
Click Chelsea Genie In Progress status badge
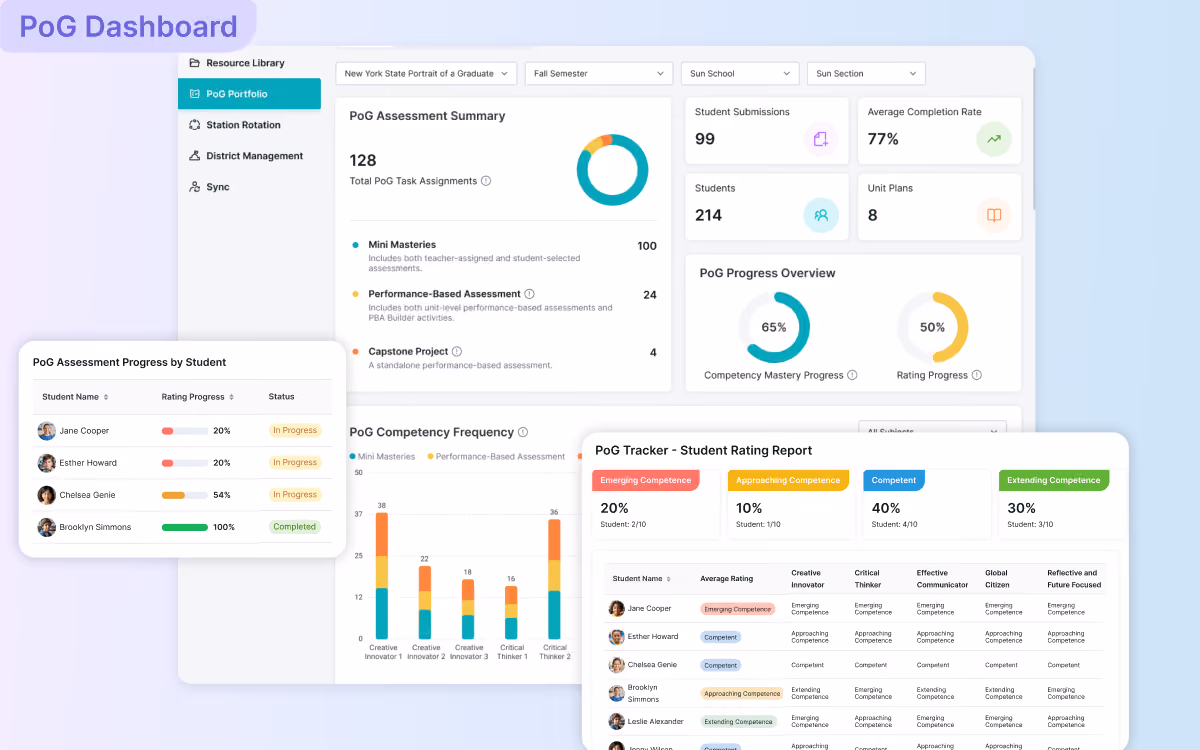(295, 495)
